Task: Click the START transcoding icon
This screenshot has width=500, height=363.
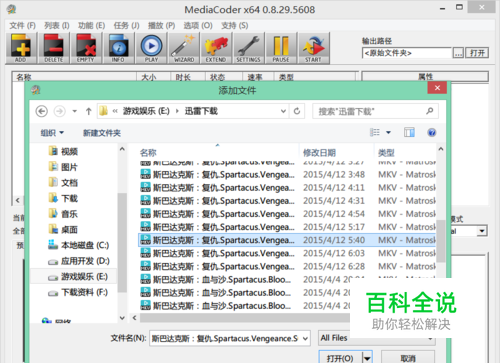Action: click(x=313, y=48)
